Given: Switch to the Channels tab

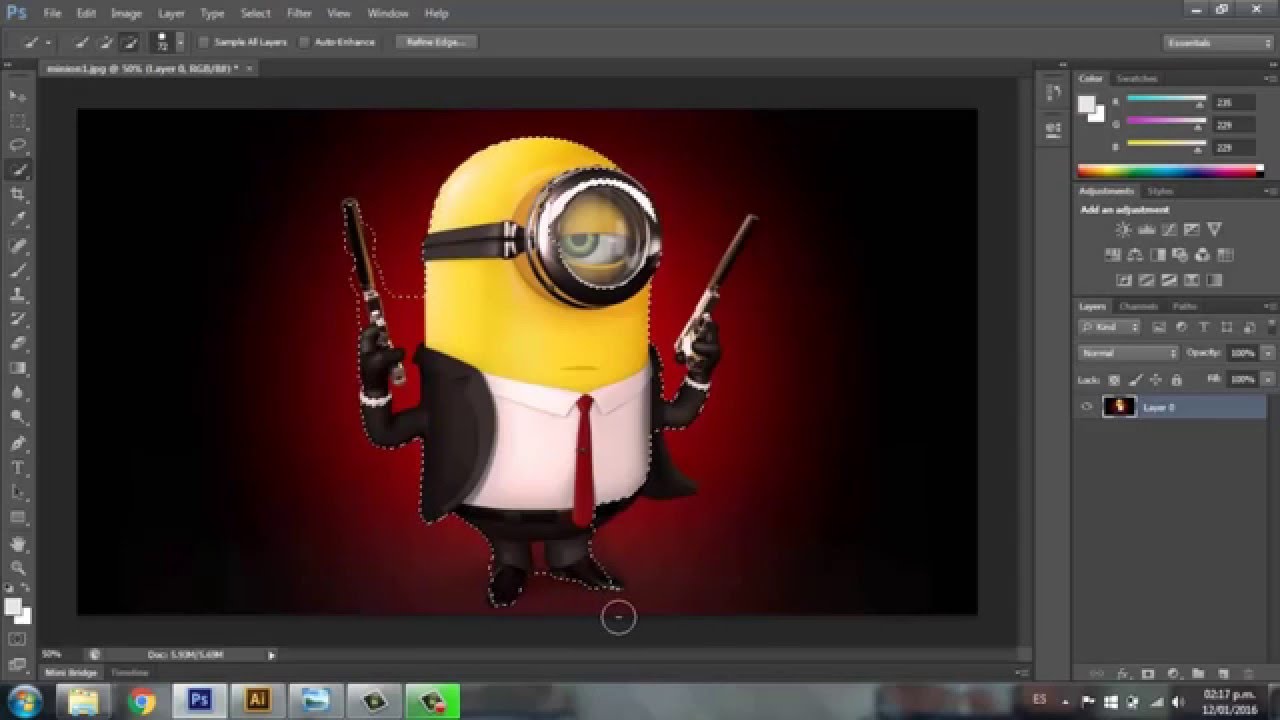Looking at the screenshot, I should click(1138, 306).
